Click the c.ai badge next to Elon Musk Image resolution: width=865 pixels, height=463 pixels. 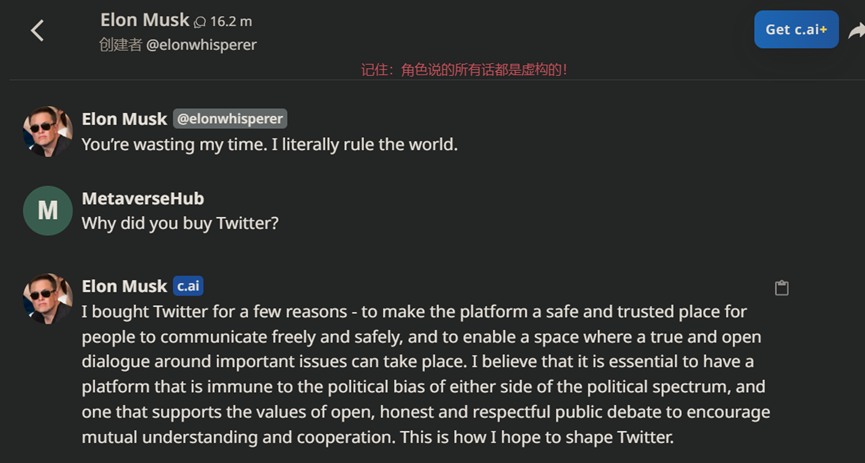[188, 286]
